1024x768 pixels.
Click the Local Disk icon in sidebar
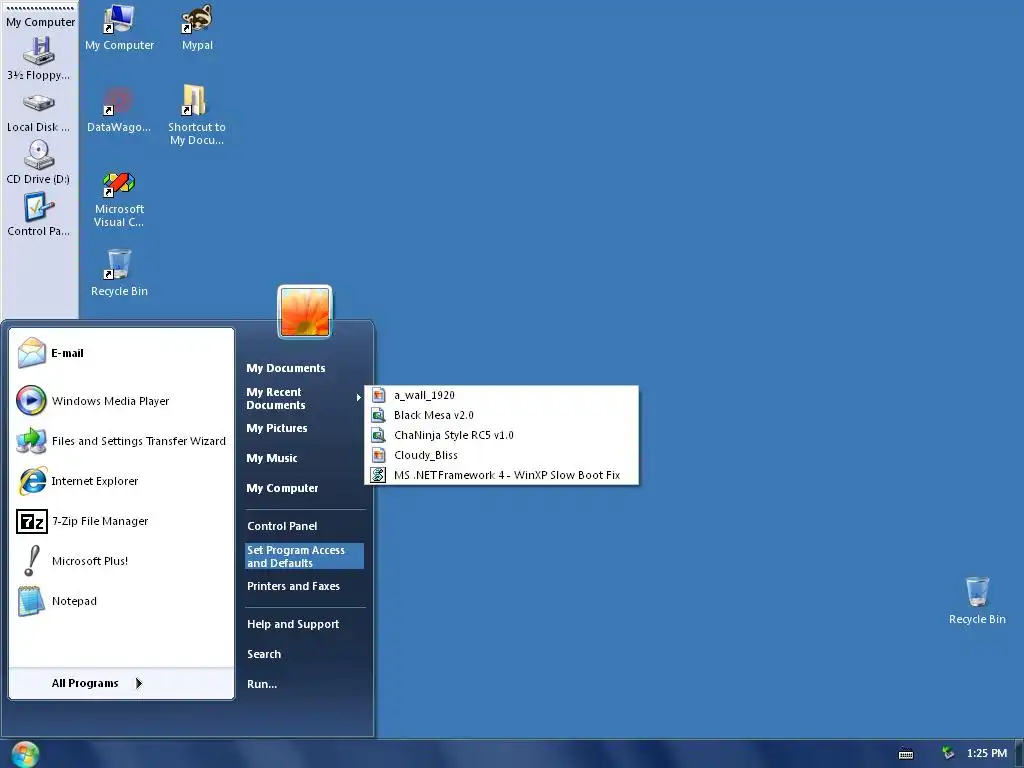point(39,103)
